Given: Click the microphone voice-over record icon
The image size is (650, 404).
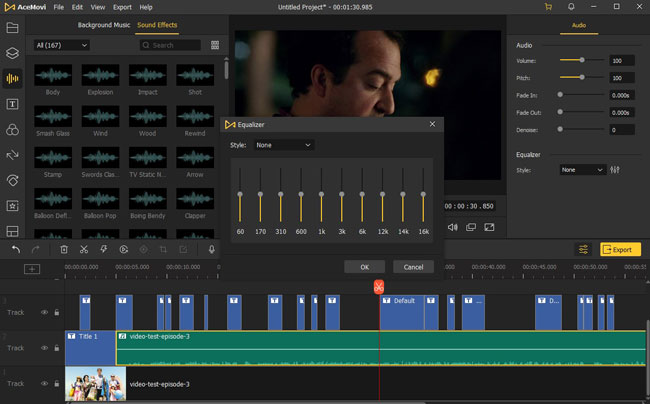Looking at the screenshot, I should pos(211,249).
